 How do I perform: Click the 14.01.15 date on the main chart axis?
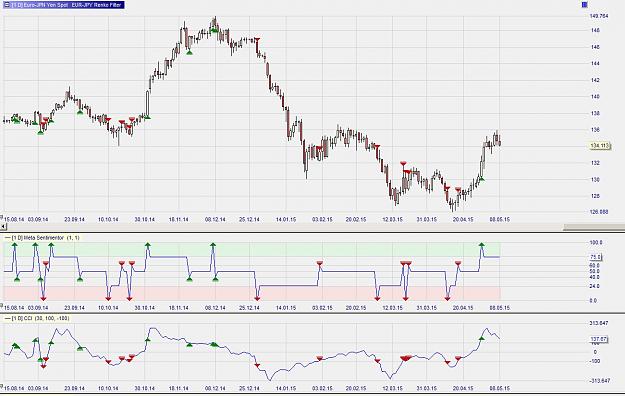286,219
